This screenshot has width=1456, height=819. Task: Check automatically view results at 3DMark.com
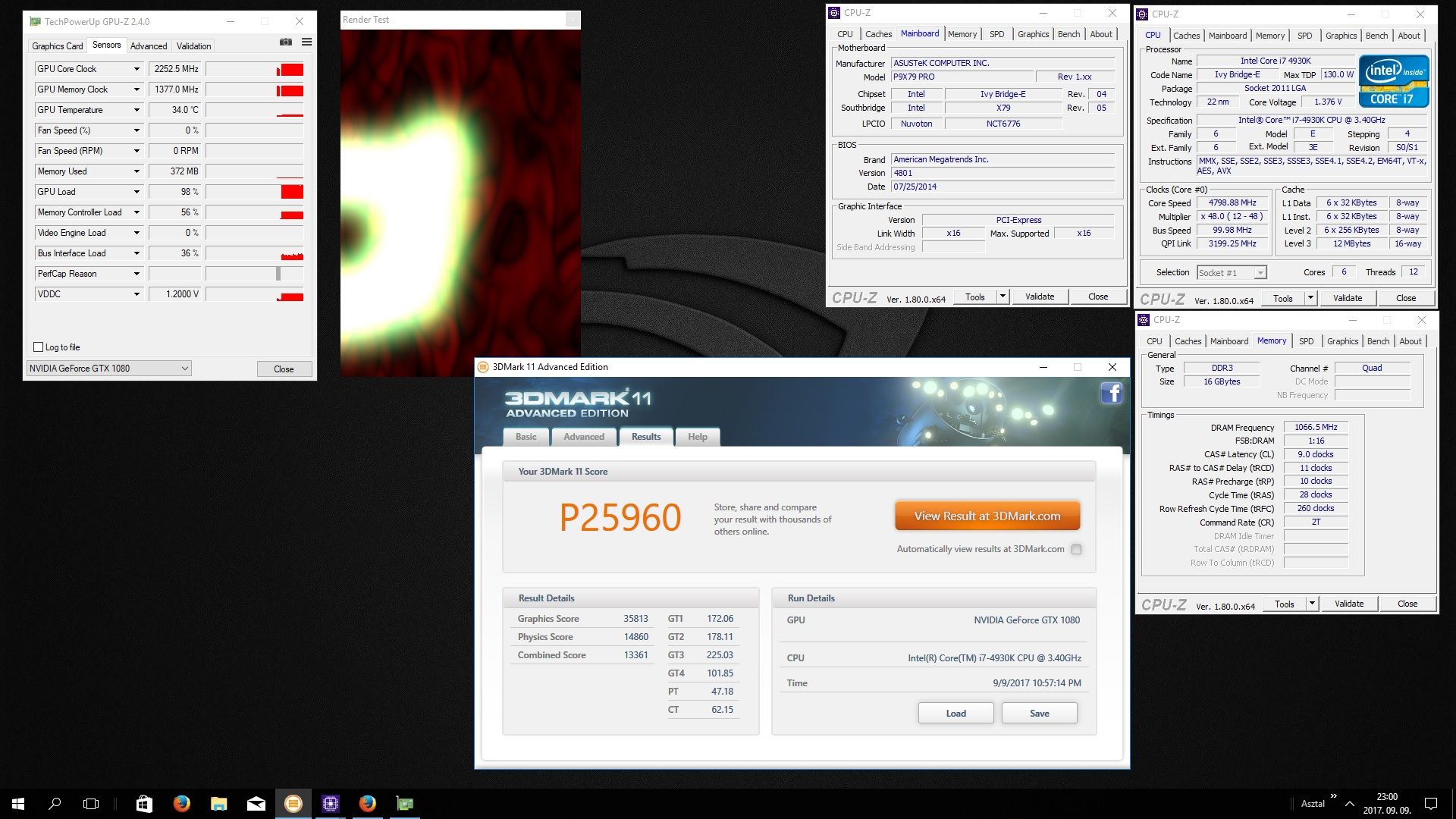point(1076,550)
